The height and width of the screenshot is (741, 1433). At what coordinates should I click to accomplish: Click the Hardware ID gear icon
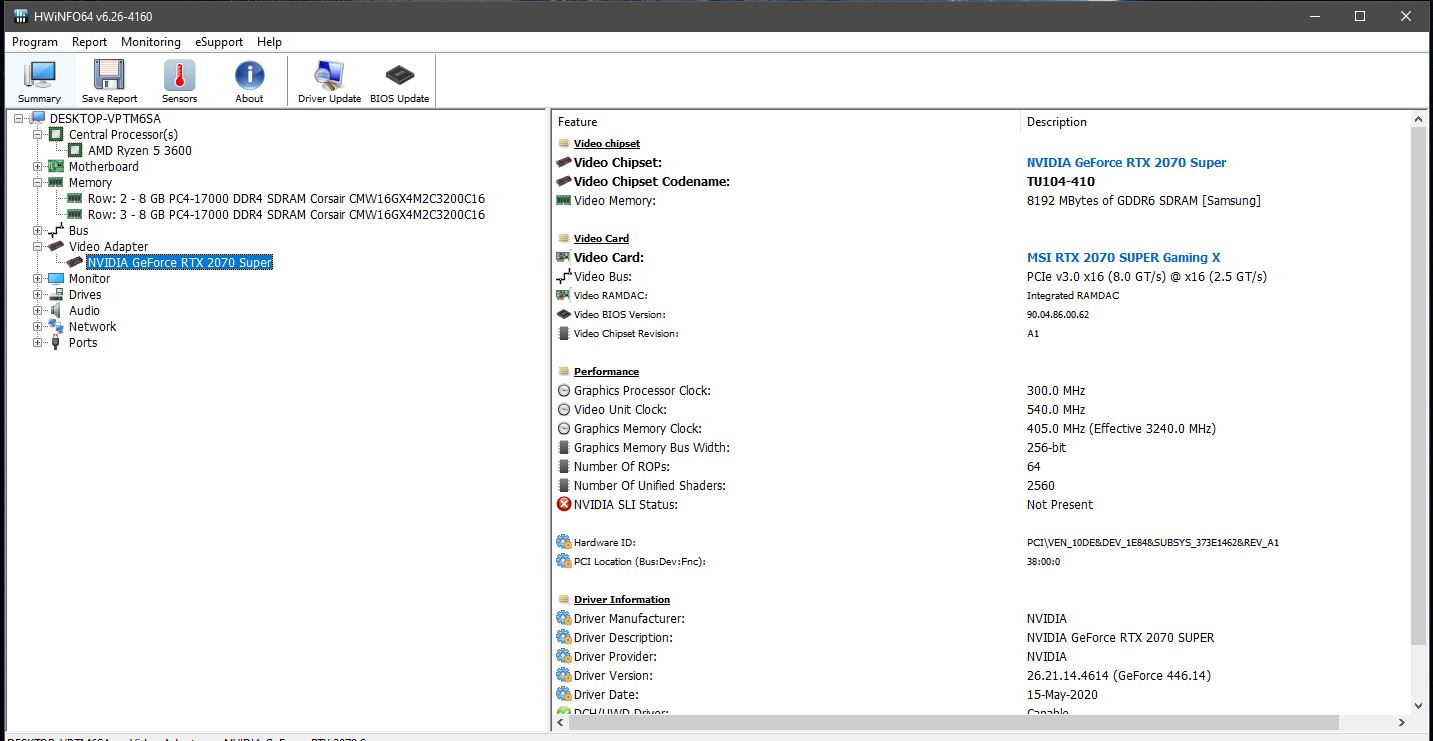tap(564, 543)
